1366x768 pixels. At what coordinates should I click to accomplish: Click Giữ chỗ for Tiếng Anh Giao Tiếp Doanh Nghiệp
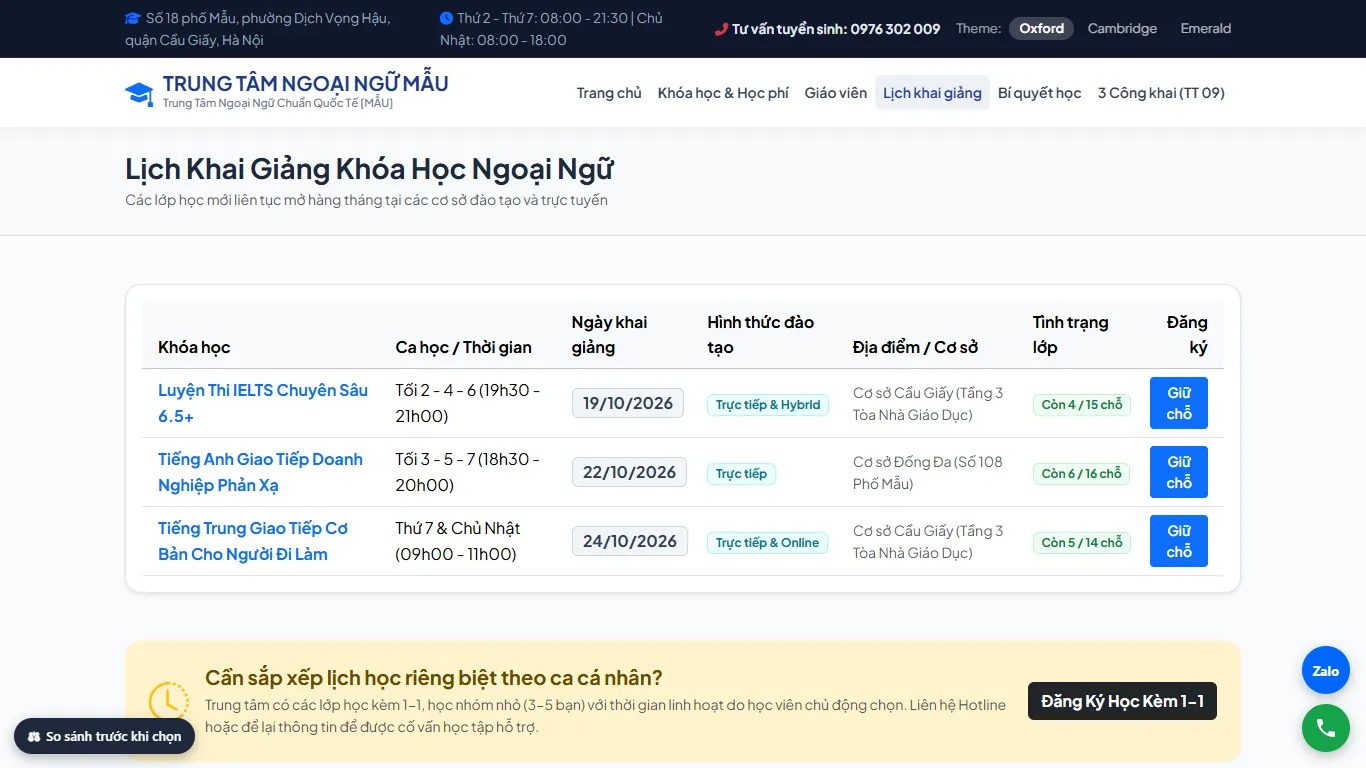[x=1179, y=472]
